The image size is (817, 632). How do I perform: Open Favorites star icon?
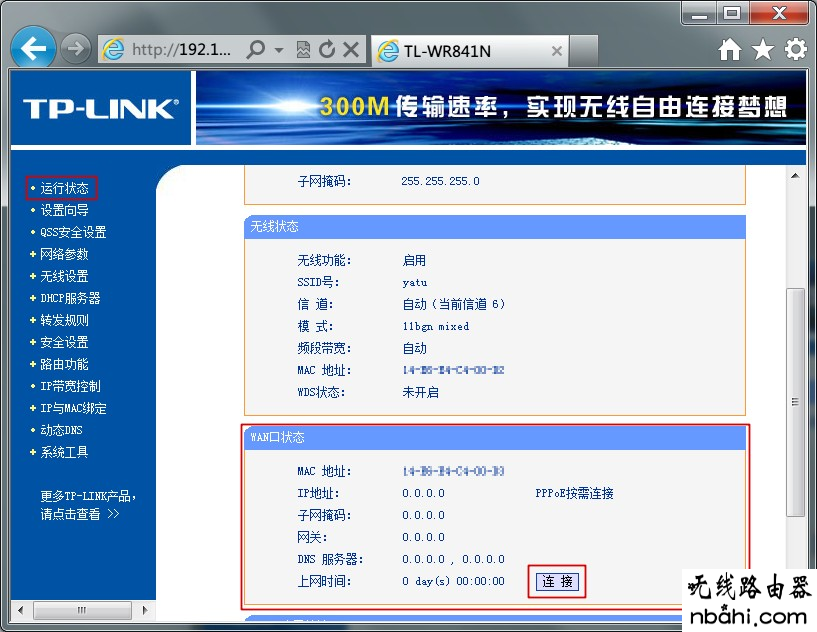click(763, 49)
